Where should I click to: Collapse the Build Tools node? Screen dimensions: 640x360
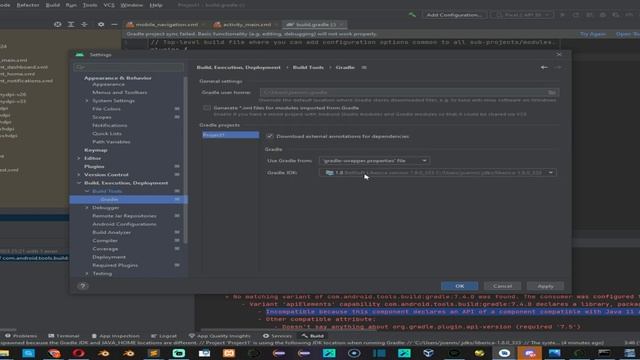pos(87,191)
